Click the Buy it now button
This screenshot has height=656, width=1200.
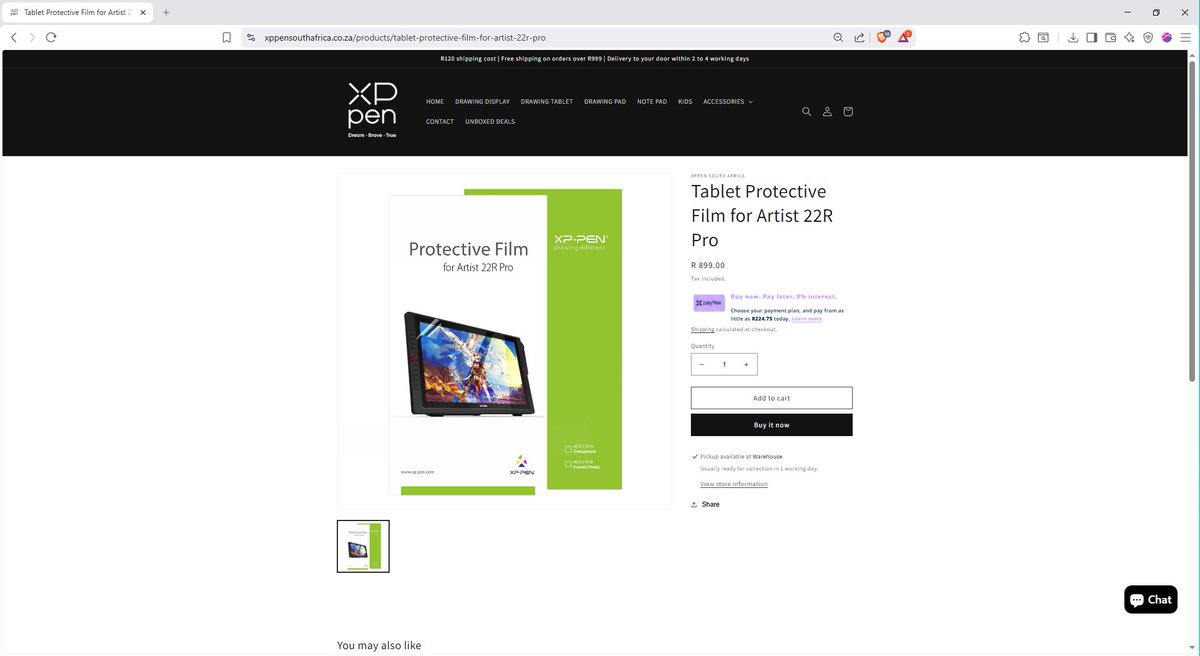click(772, 425)
